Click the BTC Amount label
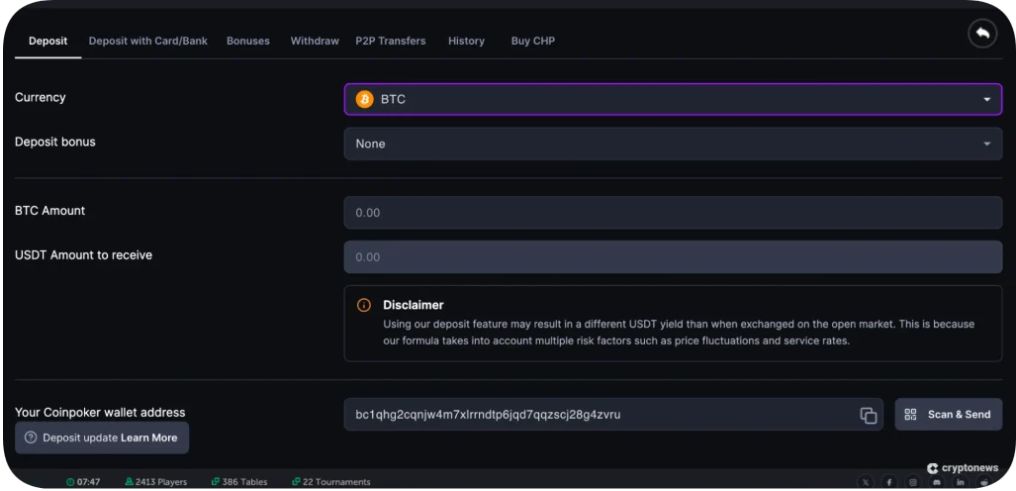 point(50,211)
